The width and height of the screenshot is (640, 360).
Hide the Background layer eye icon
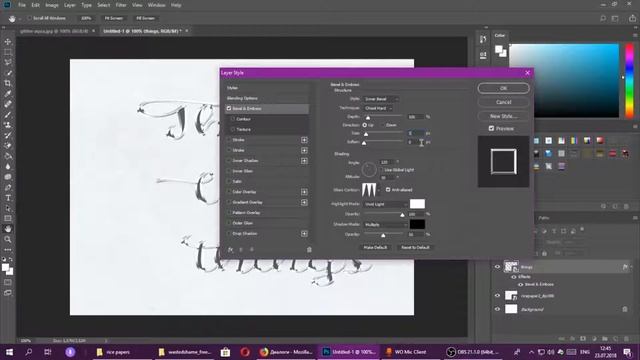[497, 309]
